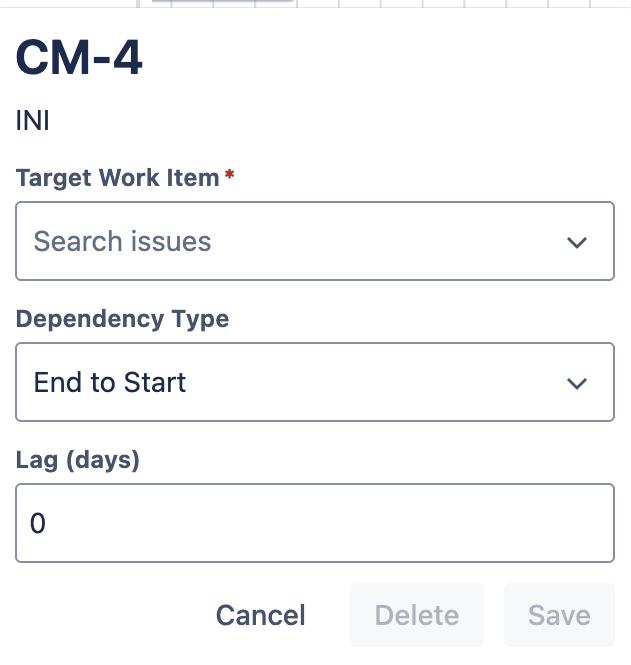
Task: Click the 0 value in Lag field
Action: pos(38,524)
